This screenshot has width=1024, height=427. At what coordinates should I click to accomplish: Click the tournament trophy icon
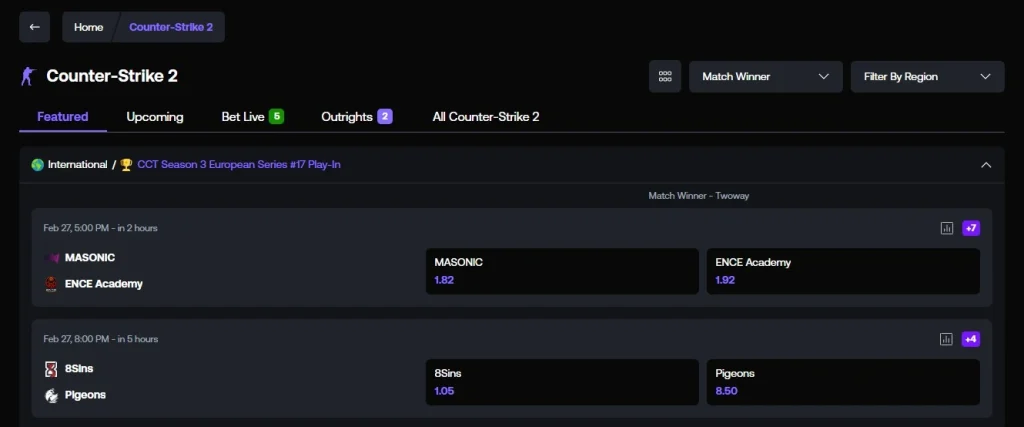(126, 165)
